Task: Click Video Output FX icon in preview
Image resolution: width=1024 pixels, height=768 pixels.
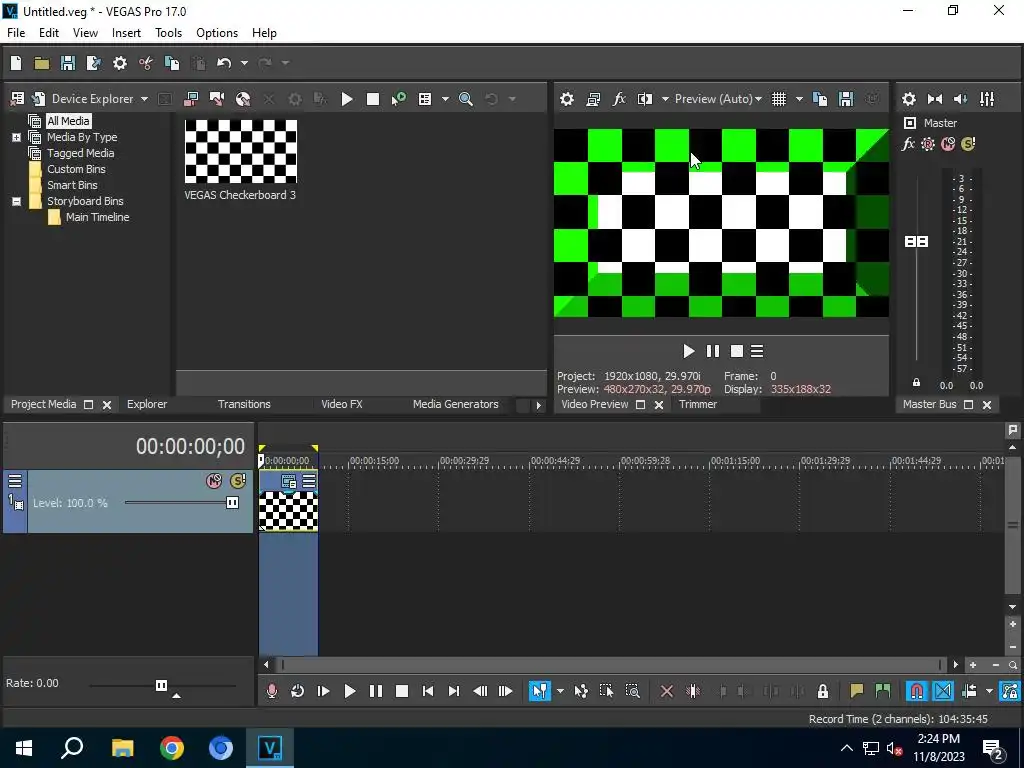Action: tap(619, 99)
